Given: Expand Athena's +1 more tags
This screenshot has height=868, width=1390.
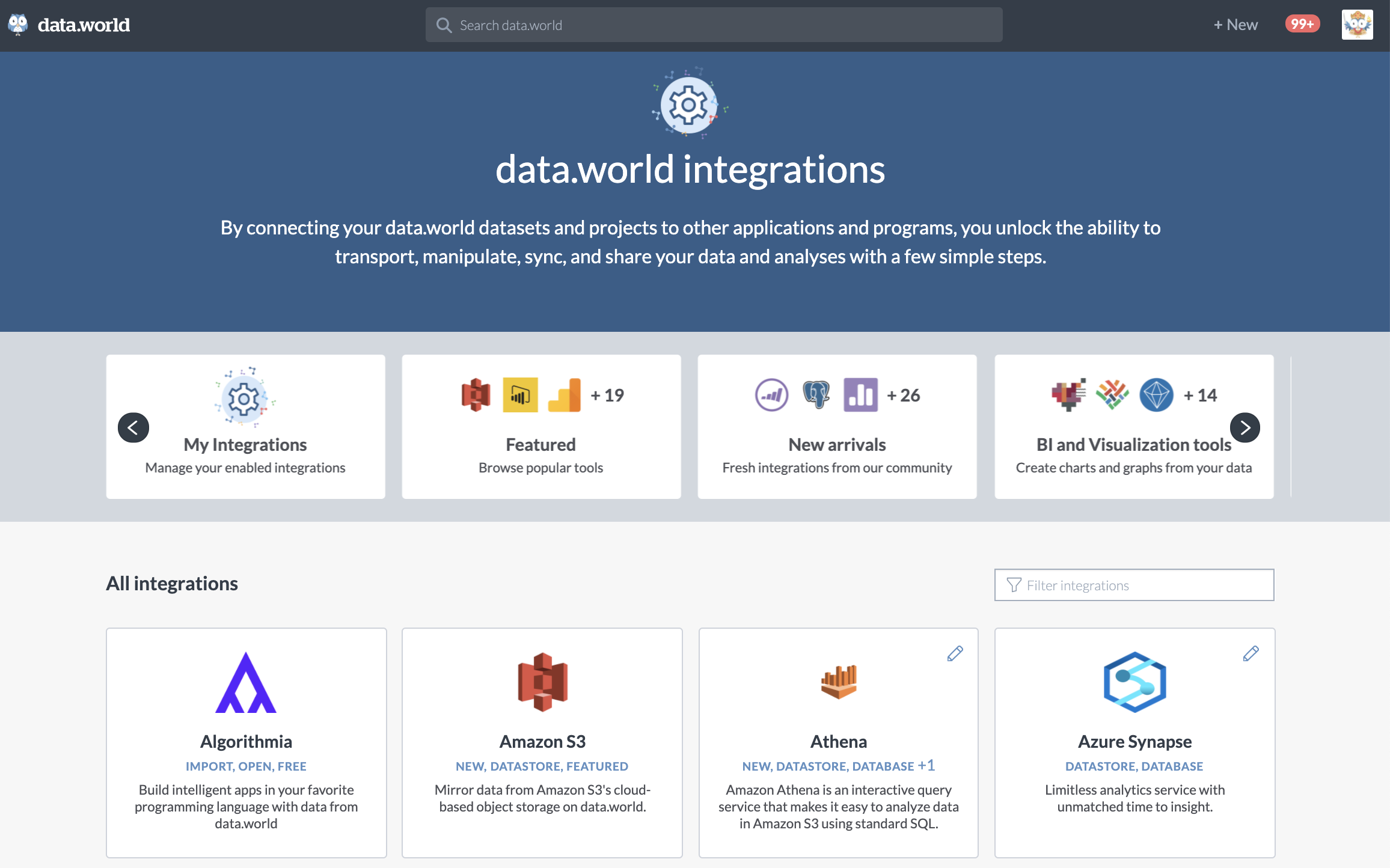Looking at the screenshot, I should coord(926,766).
